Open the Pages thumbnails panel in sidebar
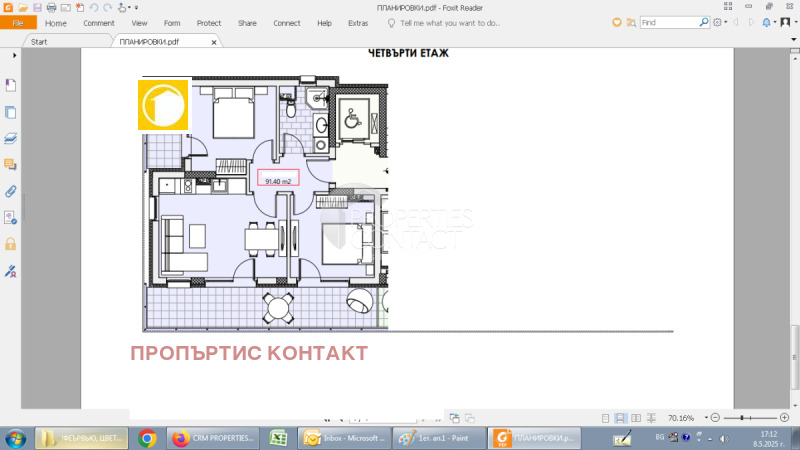Screen dimensions: 800x450 click(10, 112)
